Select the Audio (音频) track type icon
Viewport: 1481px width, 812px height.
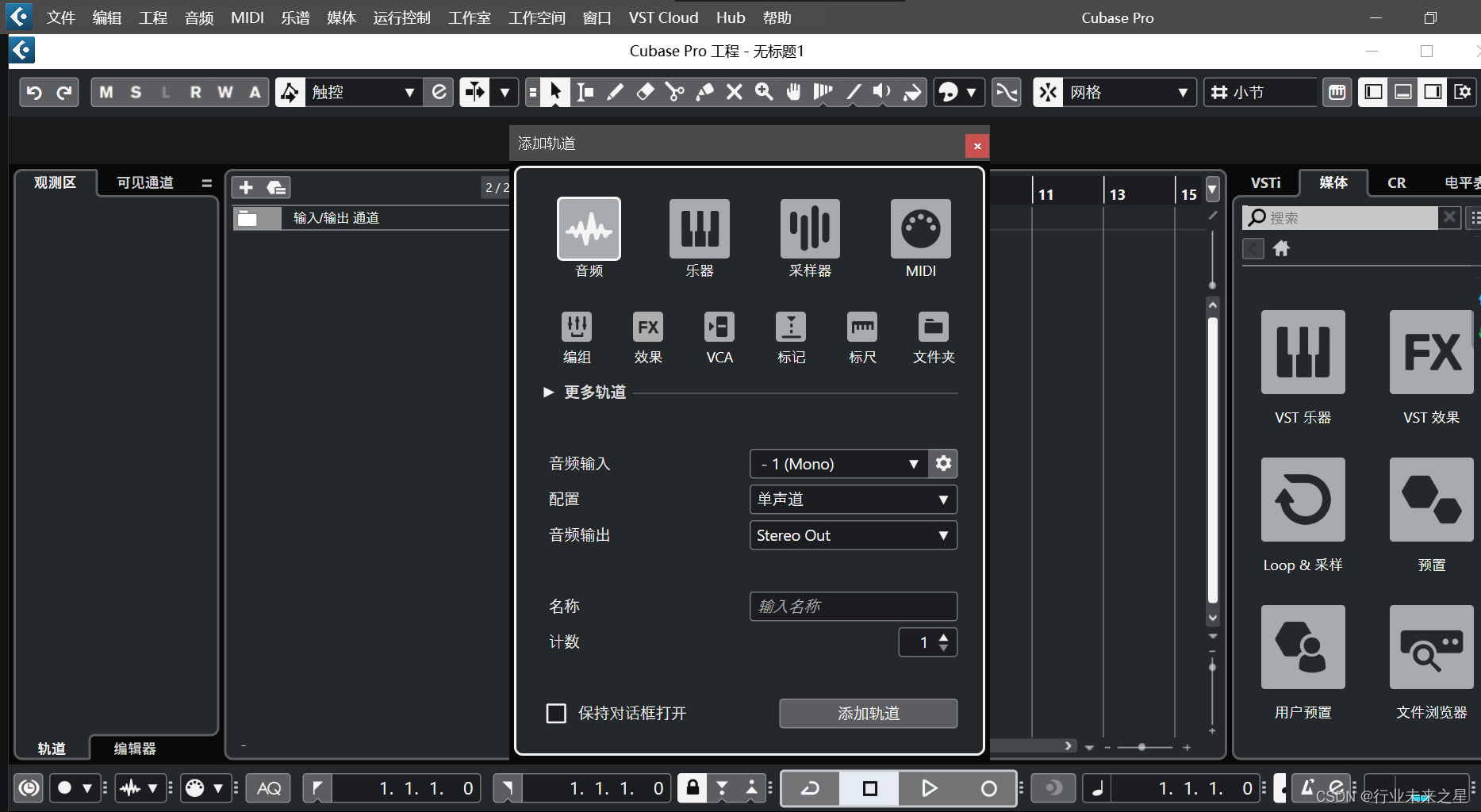[x=589, y=229]
